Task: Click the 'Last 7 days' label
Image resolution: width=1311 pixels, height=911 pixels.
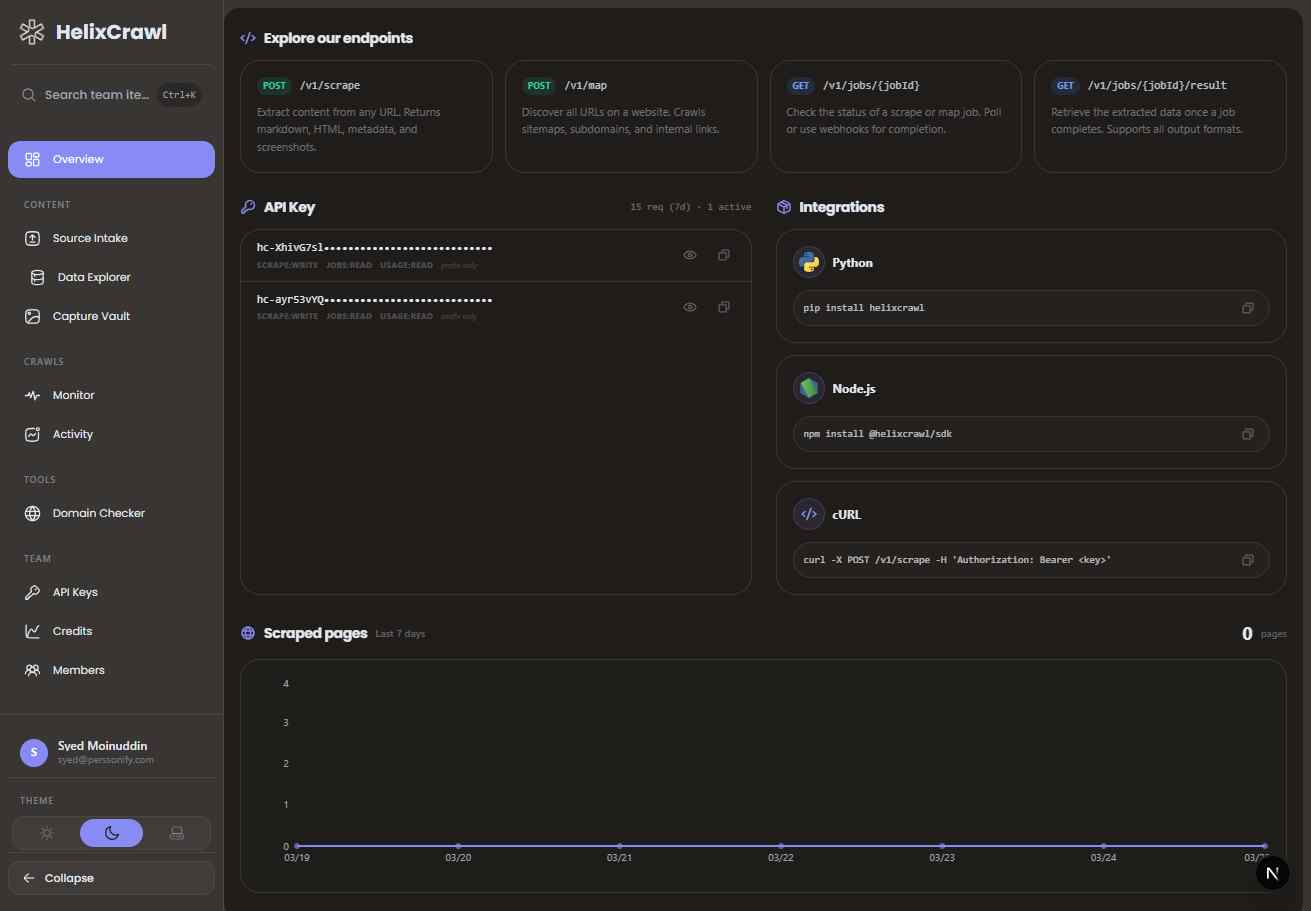Action: coord(400,634)
